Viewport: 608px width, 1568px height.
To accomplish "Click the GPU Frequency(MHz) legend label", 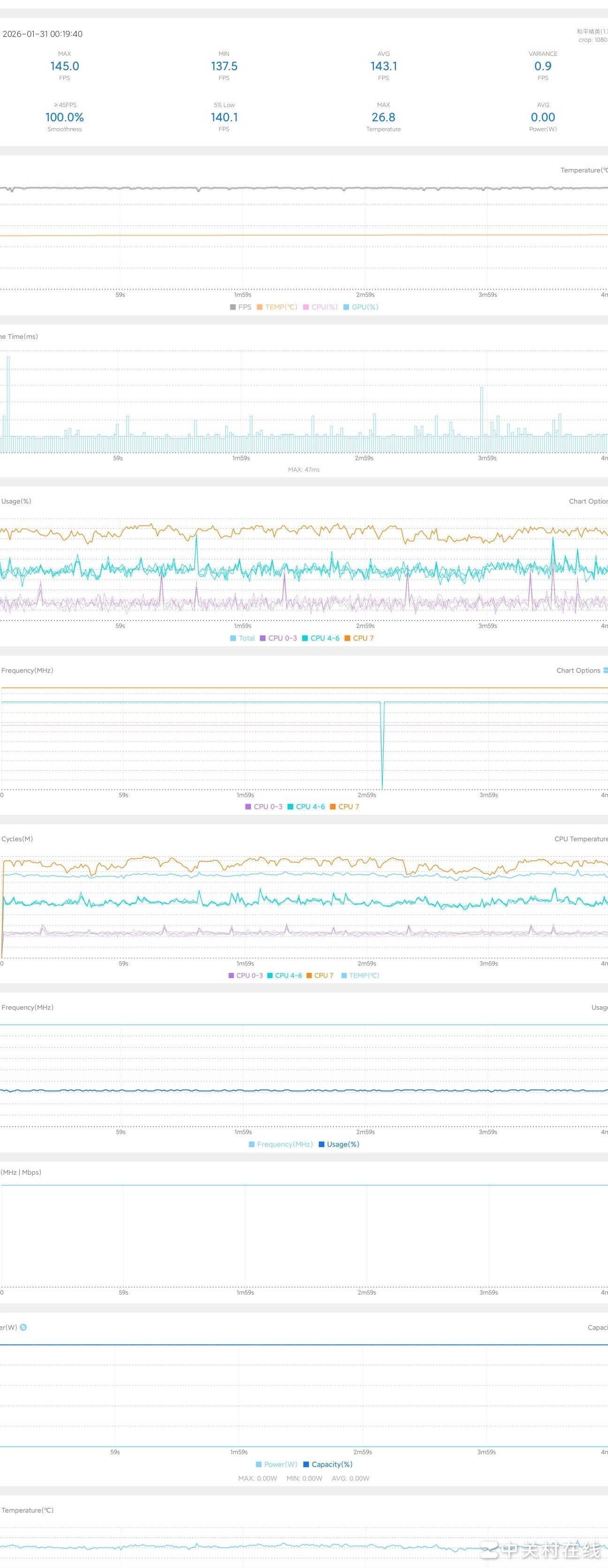I will 284,1144.
